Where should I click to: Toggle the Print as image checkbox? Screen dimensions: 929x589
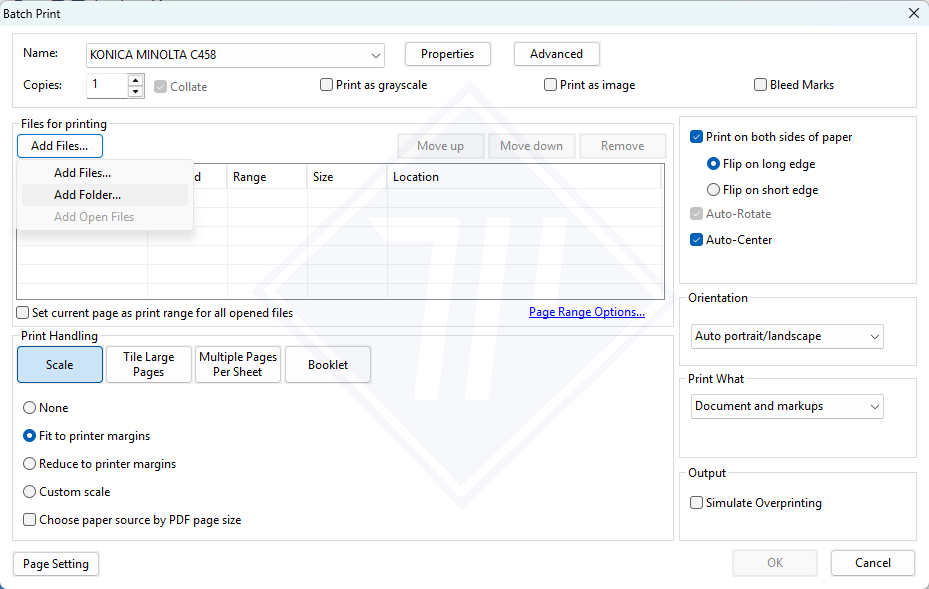point(551,85)
